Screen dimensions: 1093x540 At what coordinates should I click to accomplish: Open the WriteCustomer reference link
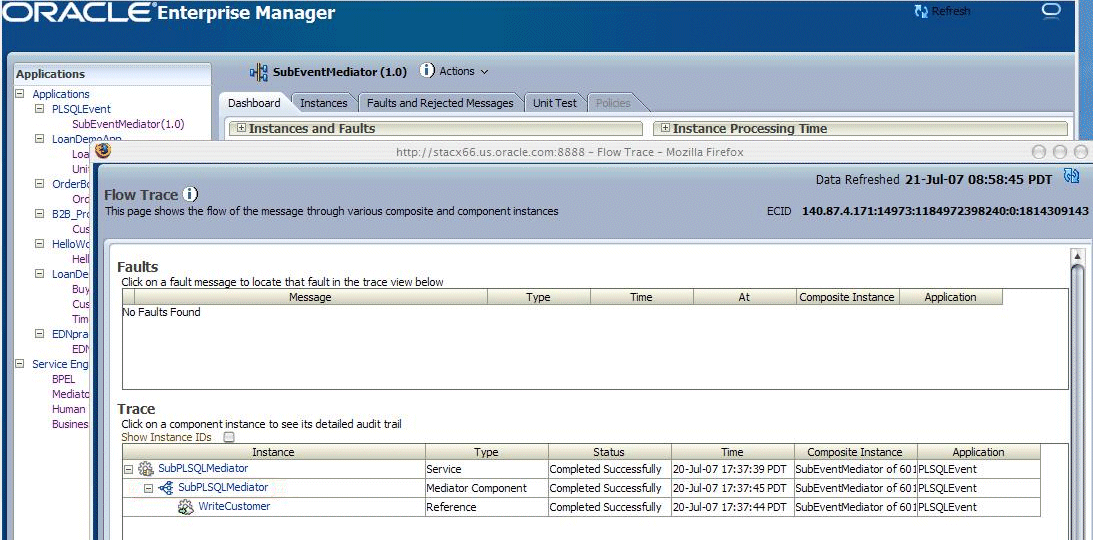(234, 506)
